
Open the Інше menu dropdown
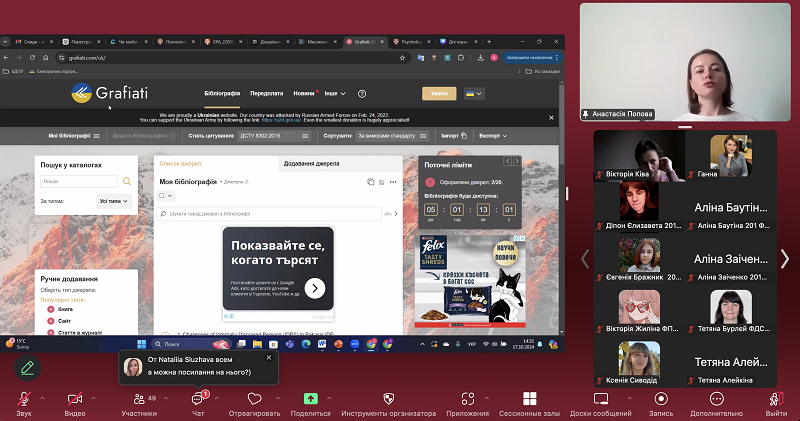[x=335, y=93]
